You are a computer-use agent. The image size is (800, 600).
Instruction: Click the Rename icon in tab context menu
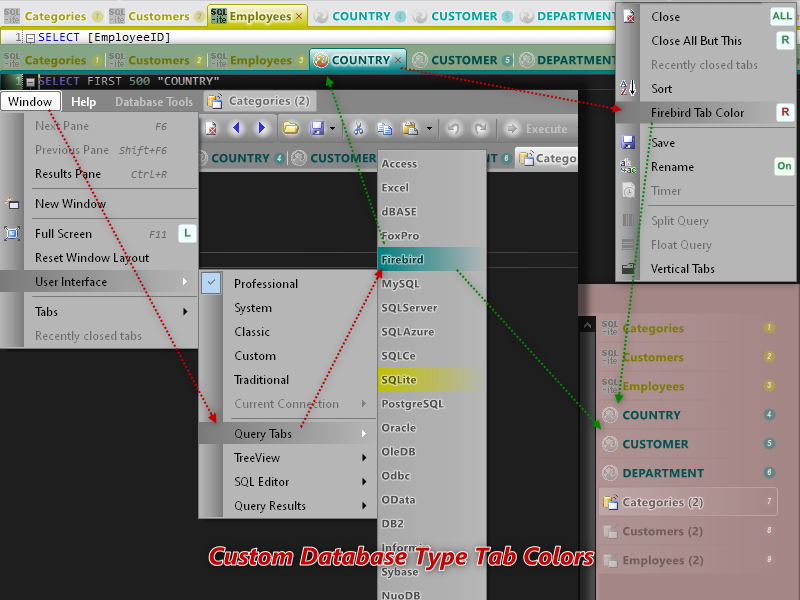tap(628, 166)
